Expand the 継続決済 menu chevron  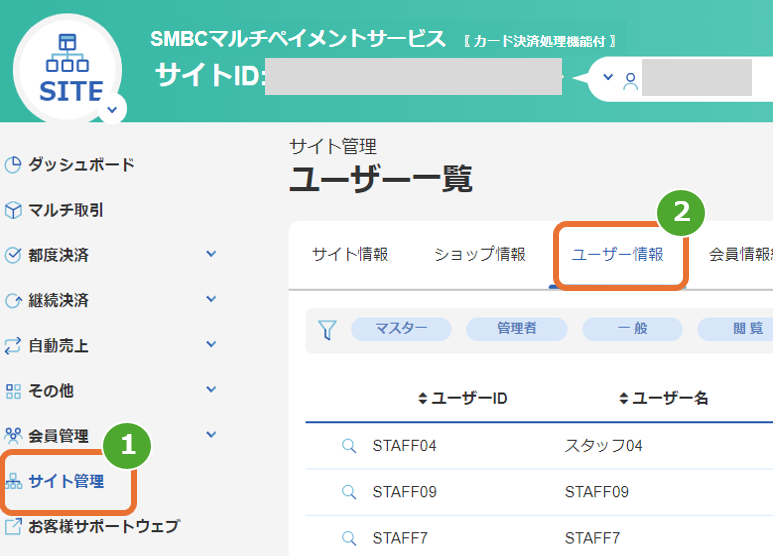pyautogui.click(x=211, y=299)
